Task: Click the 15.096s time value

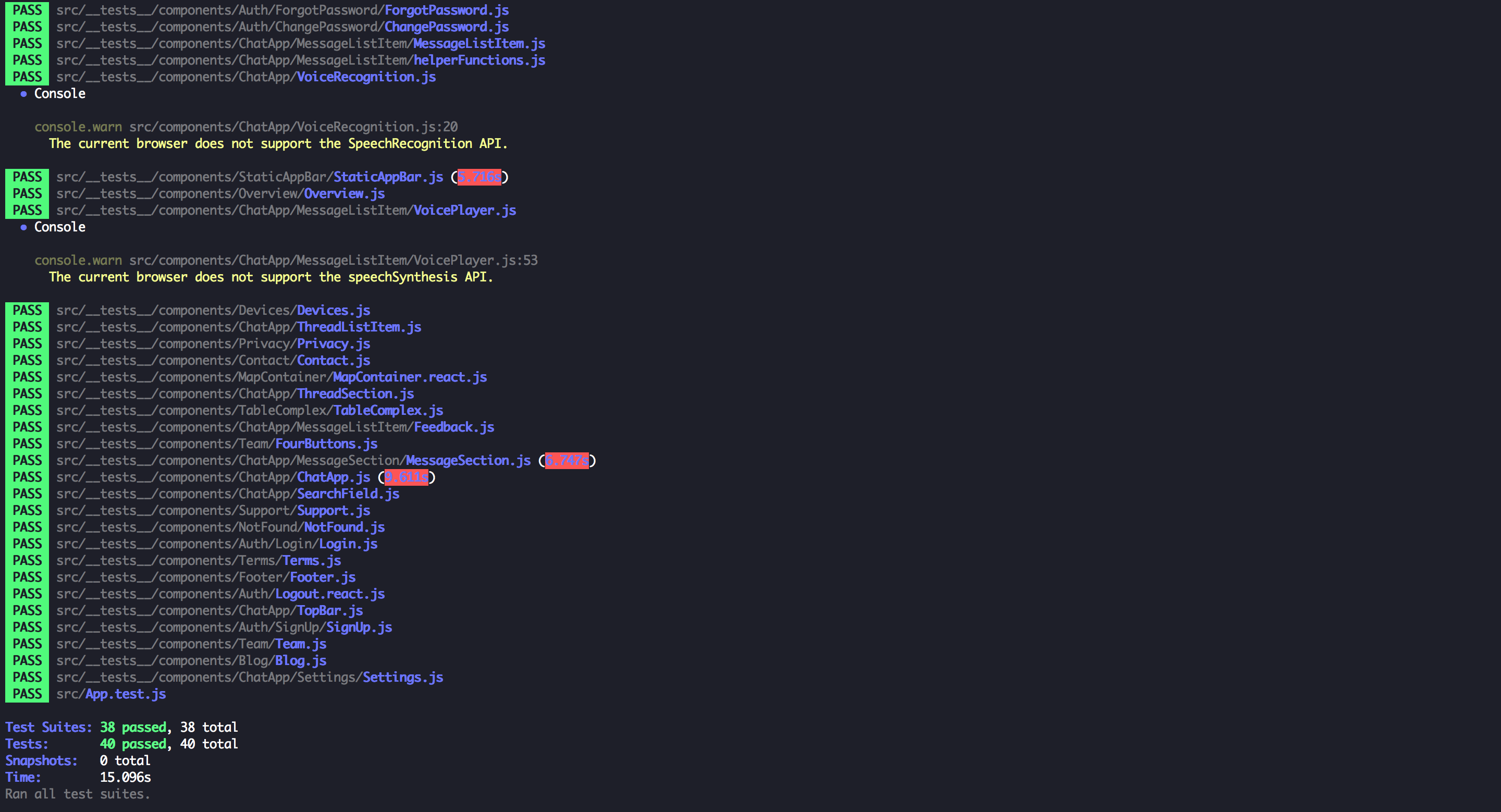Action: pyautogui.click(x=125, y=777)
